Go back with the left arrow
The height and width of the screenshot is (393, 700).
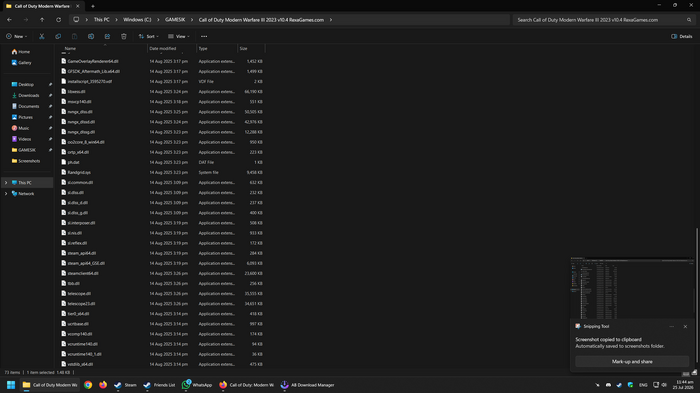tap(9, 20)
